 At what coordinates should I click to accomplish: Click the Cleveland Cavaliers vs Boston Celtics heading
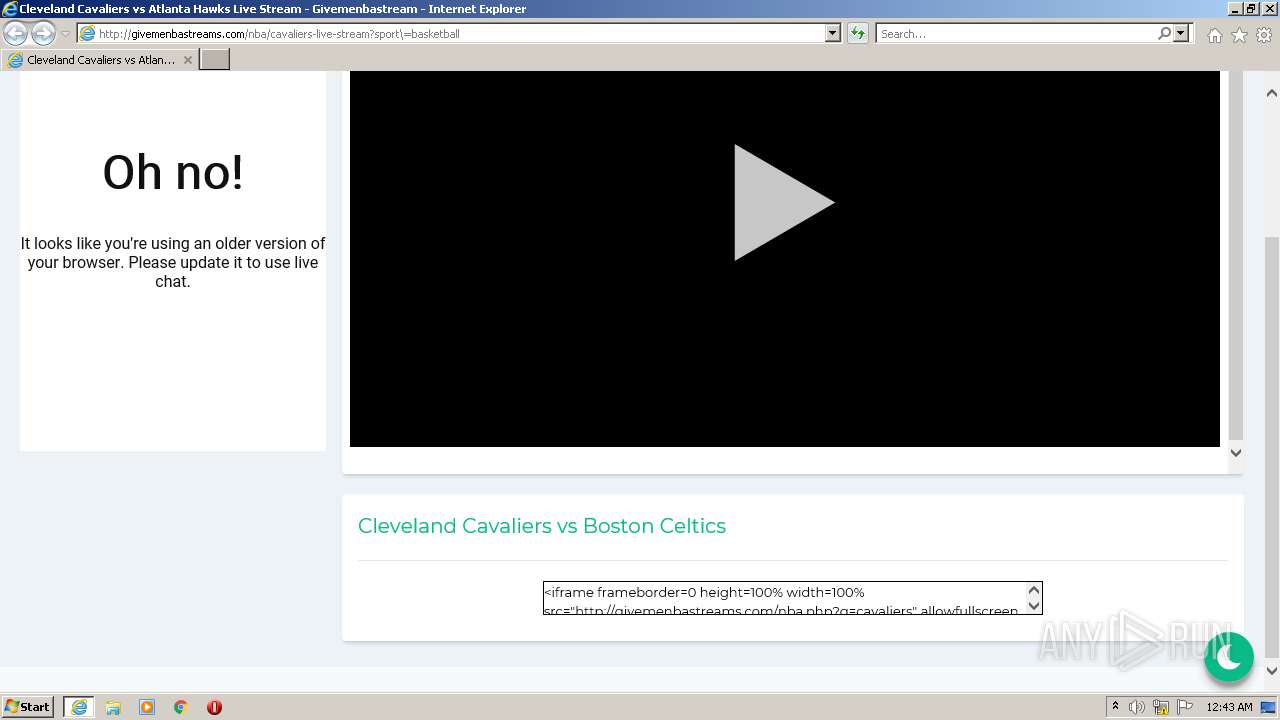pos(542,526)
